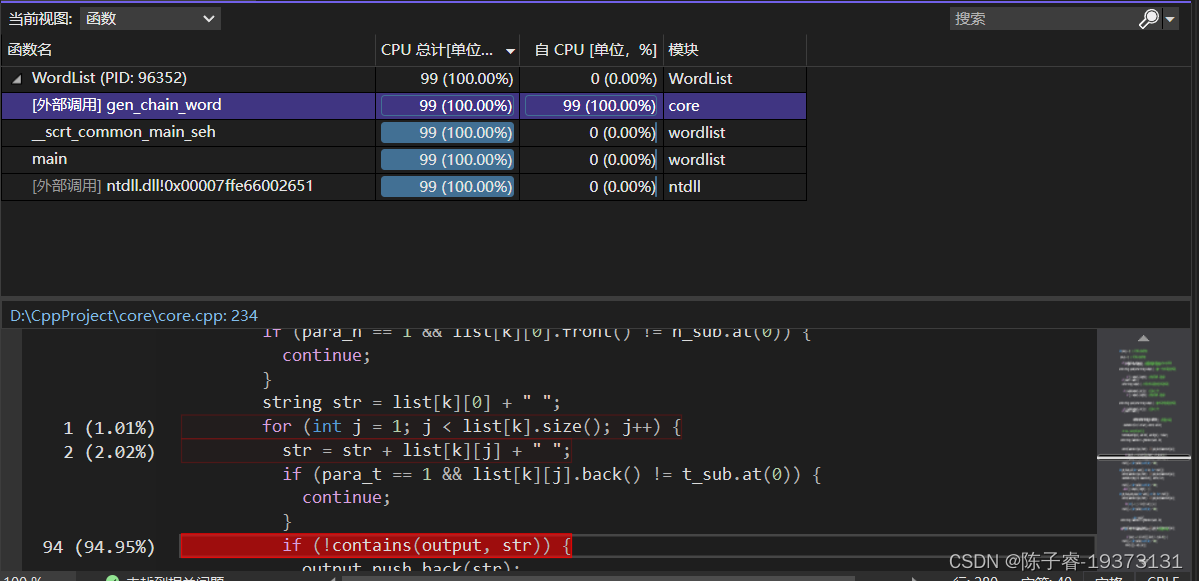This screenshot has width=1199, height=581.
Task: Click the search magnifier icon
Action: (1148, 19)
